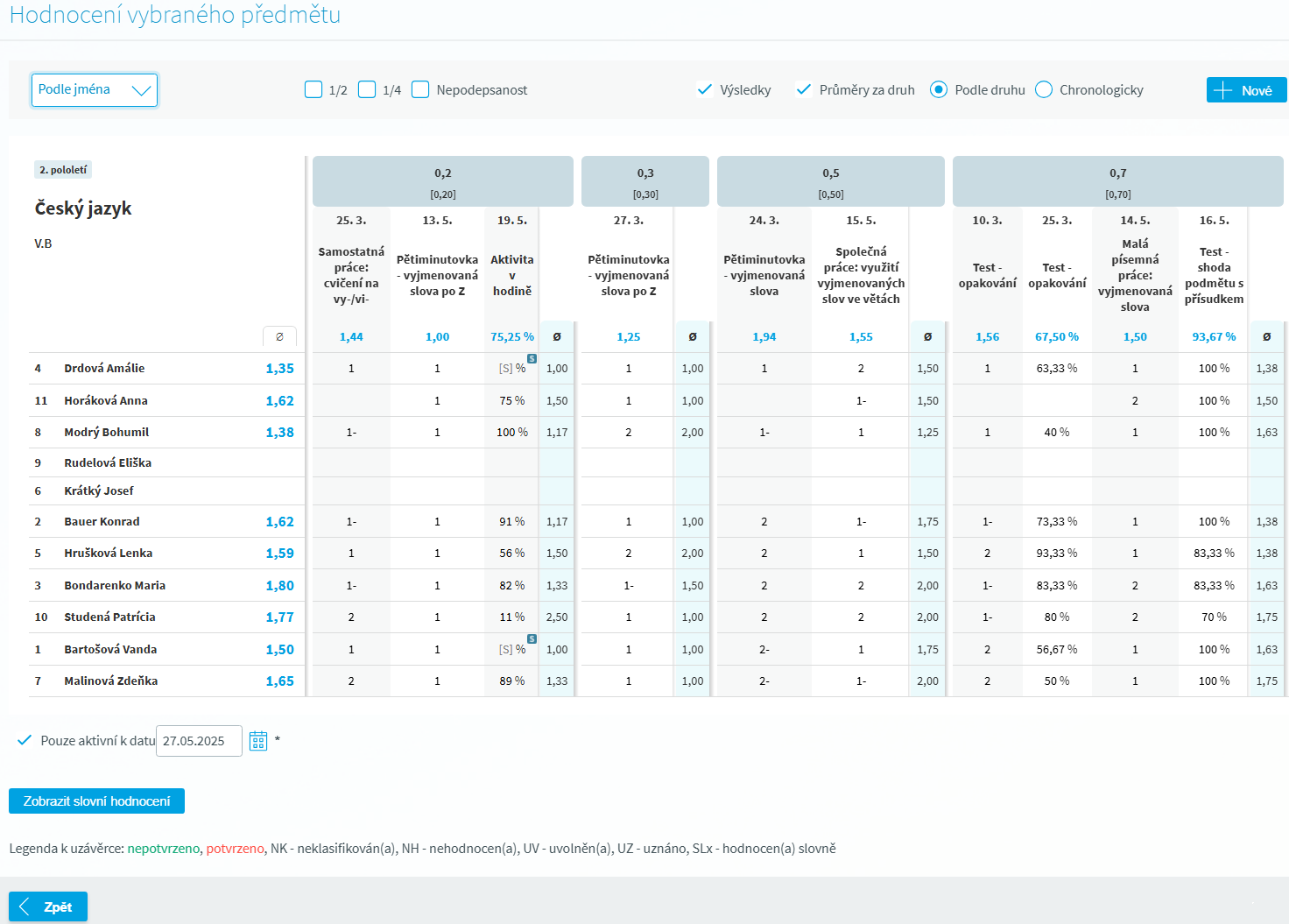Click the V.B class label
The image size is (1289, 924).
(x=43, y=243)
